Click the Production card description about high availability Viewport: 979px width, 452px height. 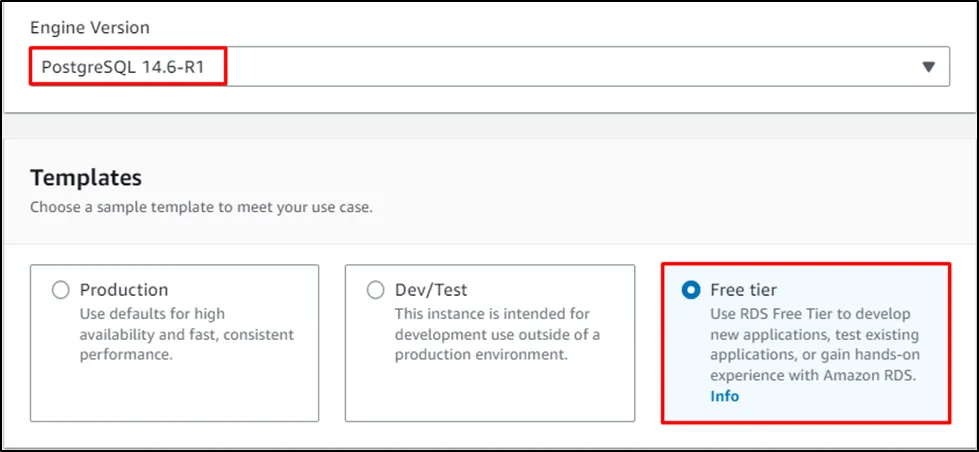[187, 334]
